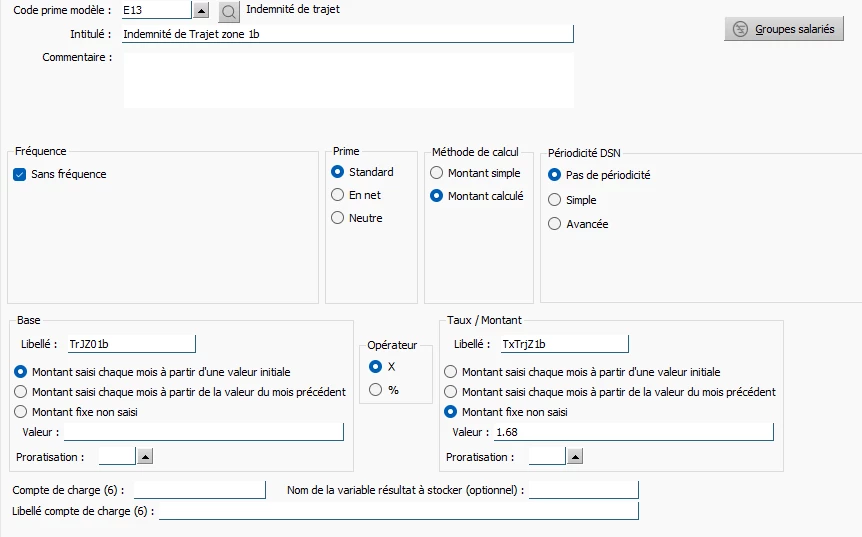The height and width of the screenshot is (537, 862).
Task: Click the Intitulé text field
Action: [x=346, y=34]
